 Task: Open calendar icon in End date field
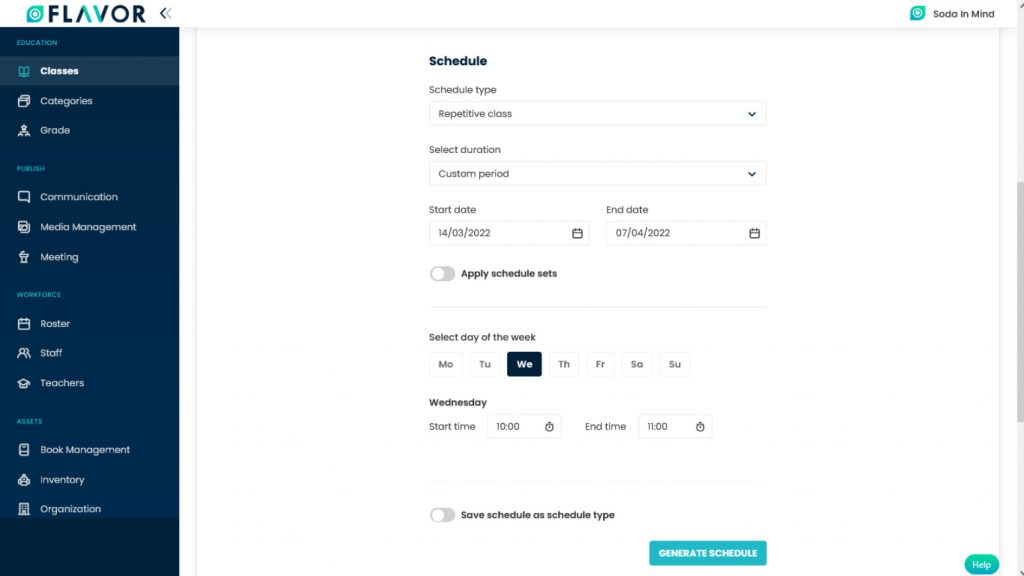click(x=754, y=233)
